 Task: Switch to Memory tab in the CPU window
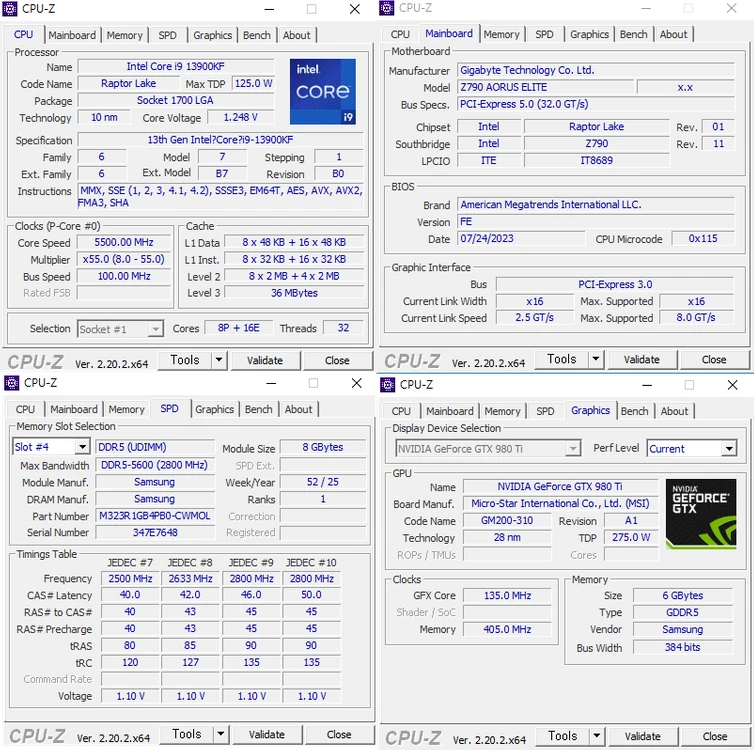click(x=125, y=36)
